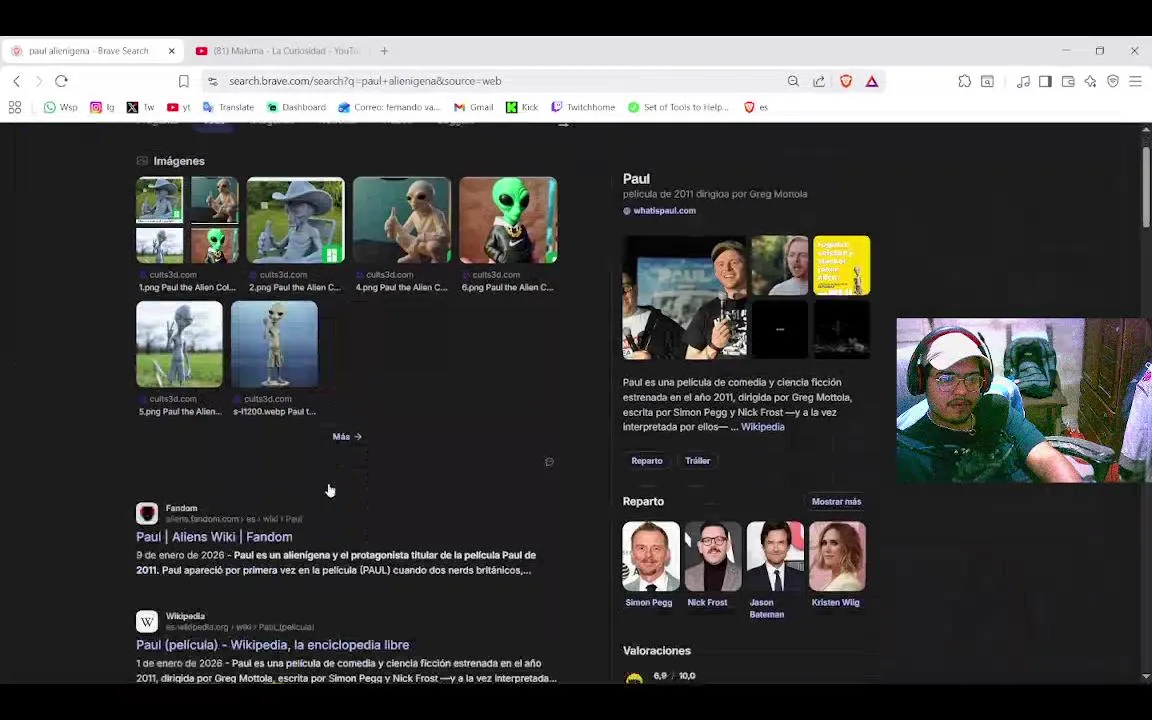Image resolution: width=1152 pixels, height=720 pixels.
Task: Open a new tab with plus button
Action: 384,51
